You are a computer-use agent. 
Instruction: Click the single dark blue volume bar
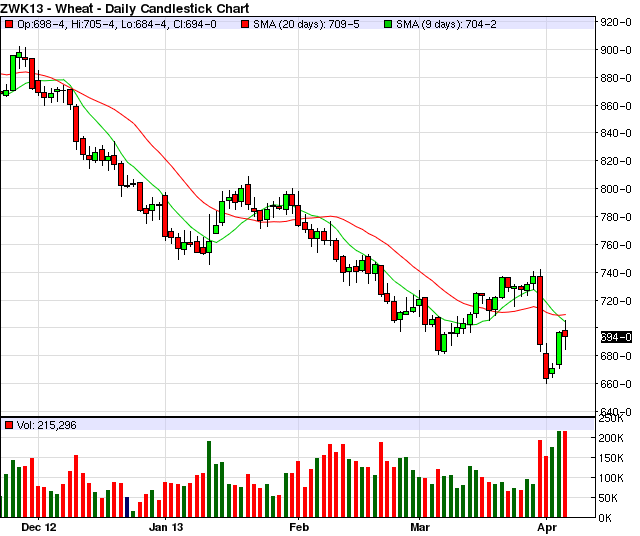tap(127, 507)
